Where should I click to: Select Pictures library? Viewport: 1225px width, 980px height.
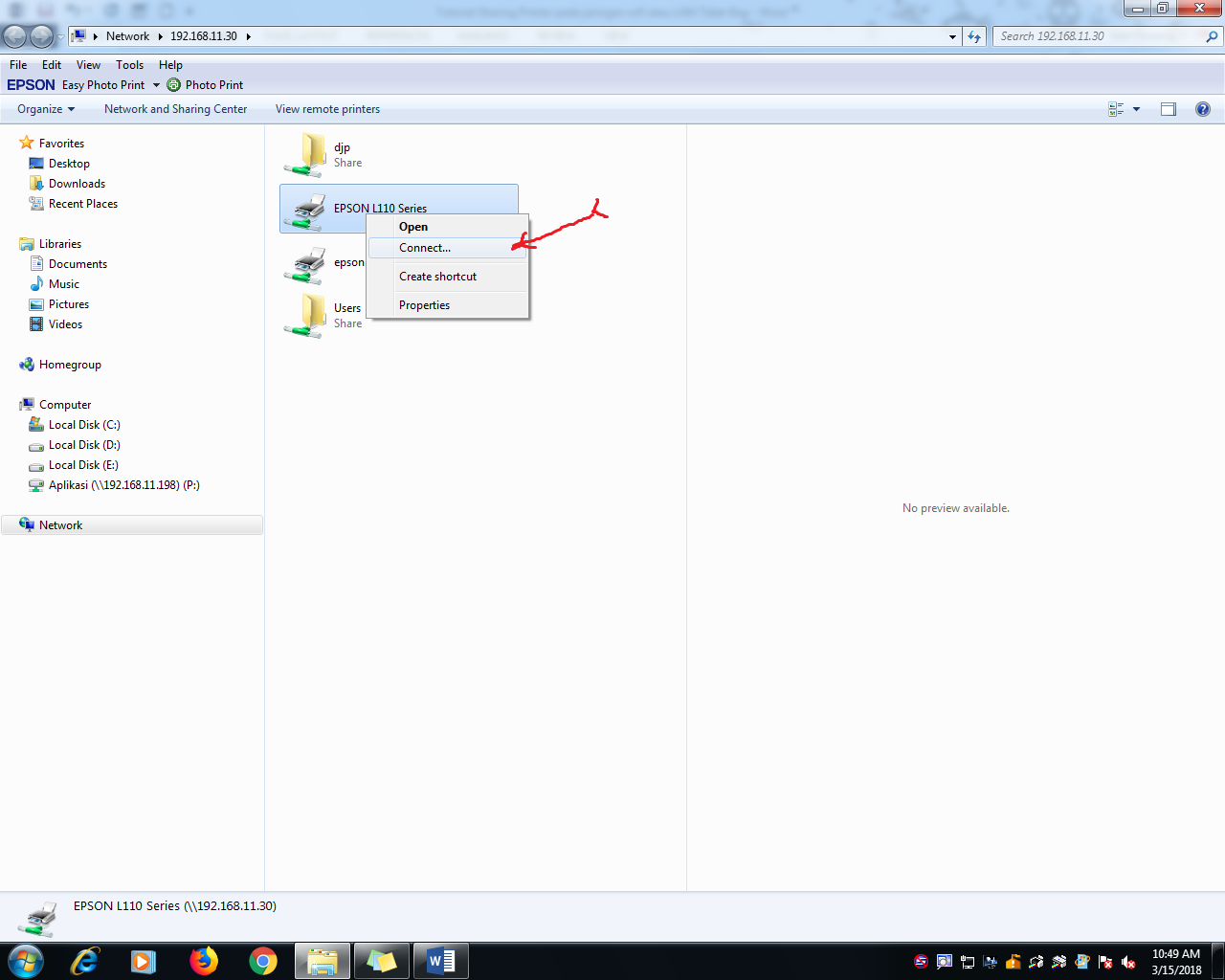pyautogui.click(x=69, y=304)
